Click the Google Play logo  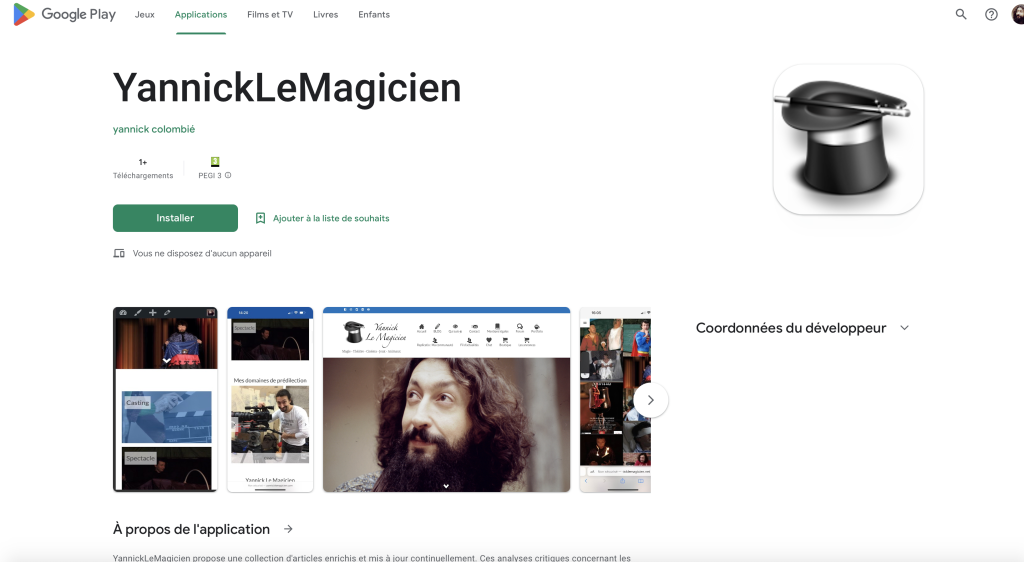coord(65,14)
